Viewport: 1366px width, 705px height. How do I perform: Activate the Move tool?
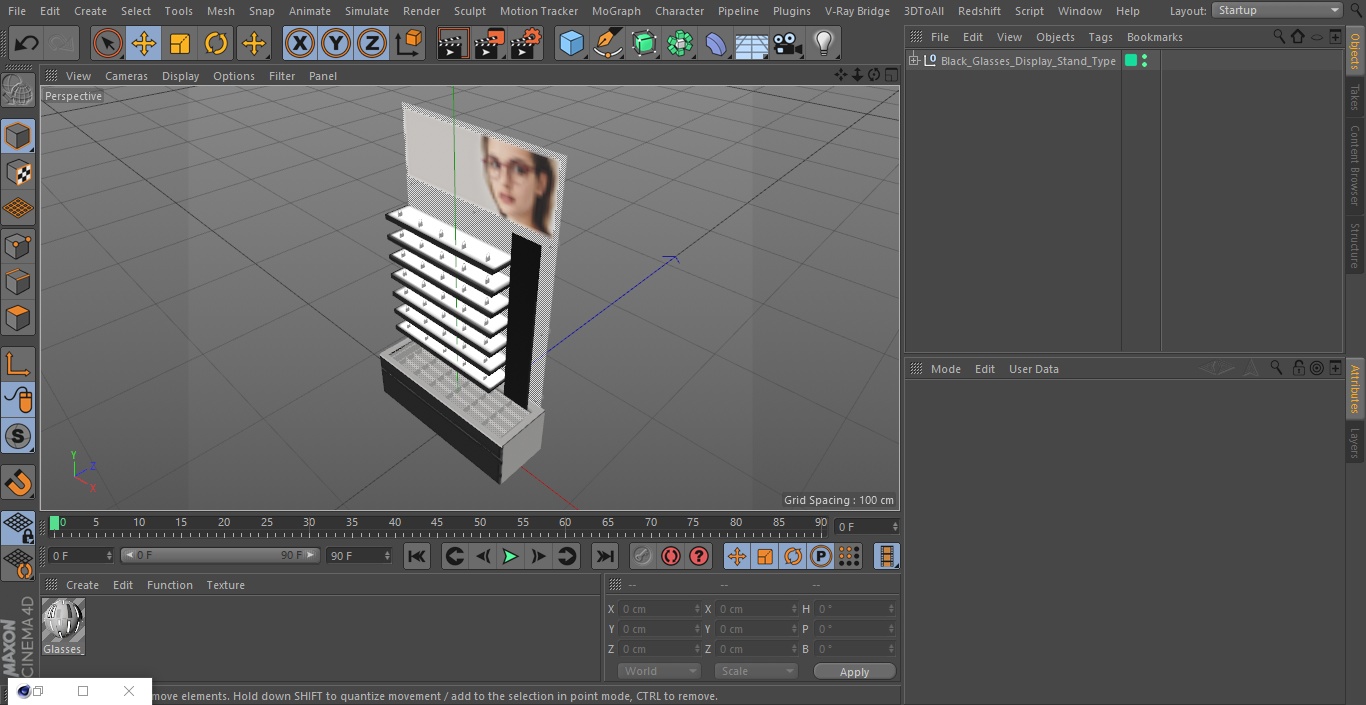point(144,44)
